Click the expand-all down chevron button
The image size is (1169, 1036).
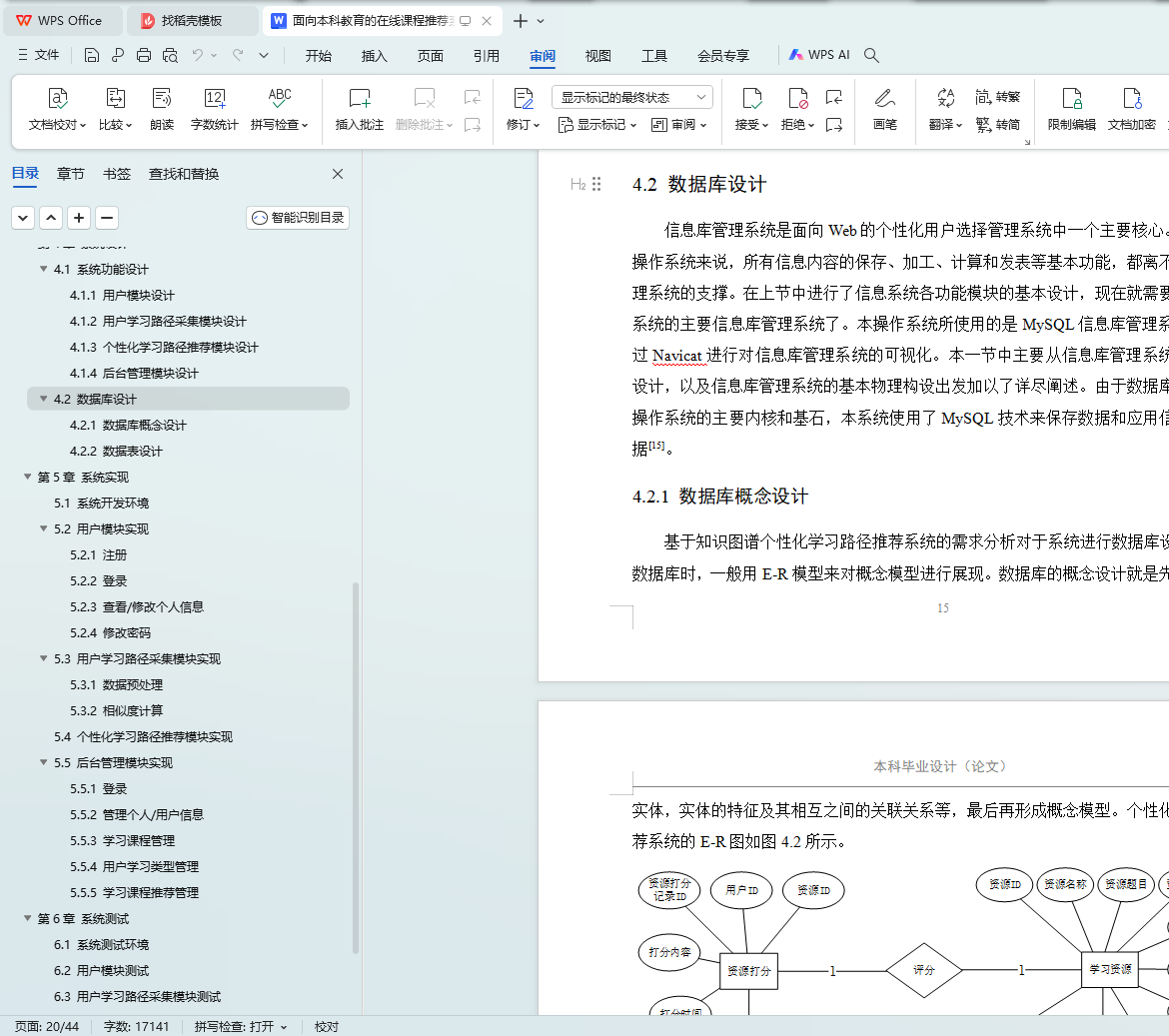tap(23, 218)
